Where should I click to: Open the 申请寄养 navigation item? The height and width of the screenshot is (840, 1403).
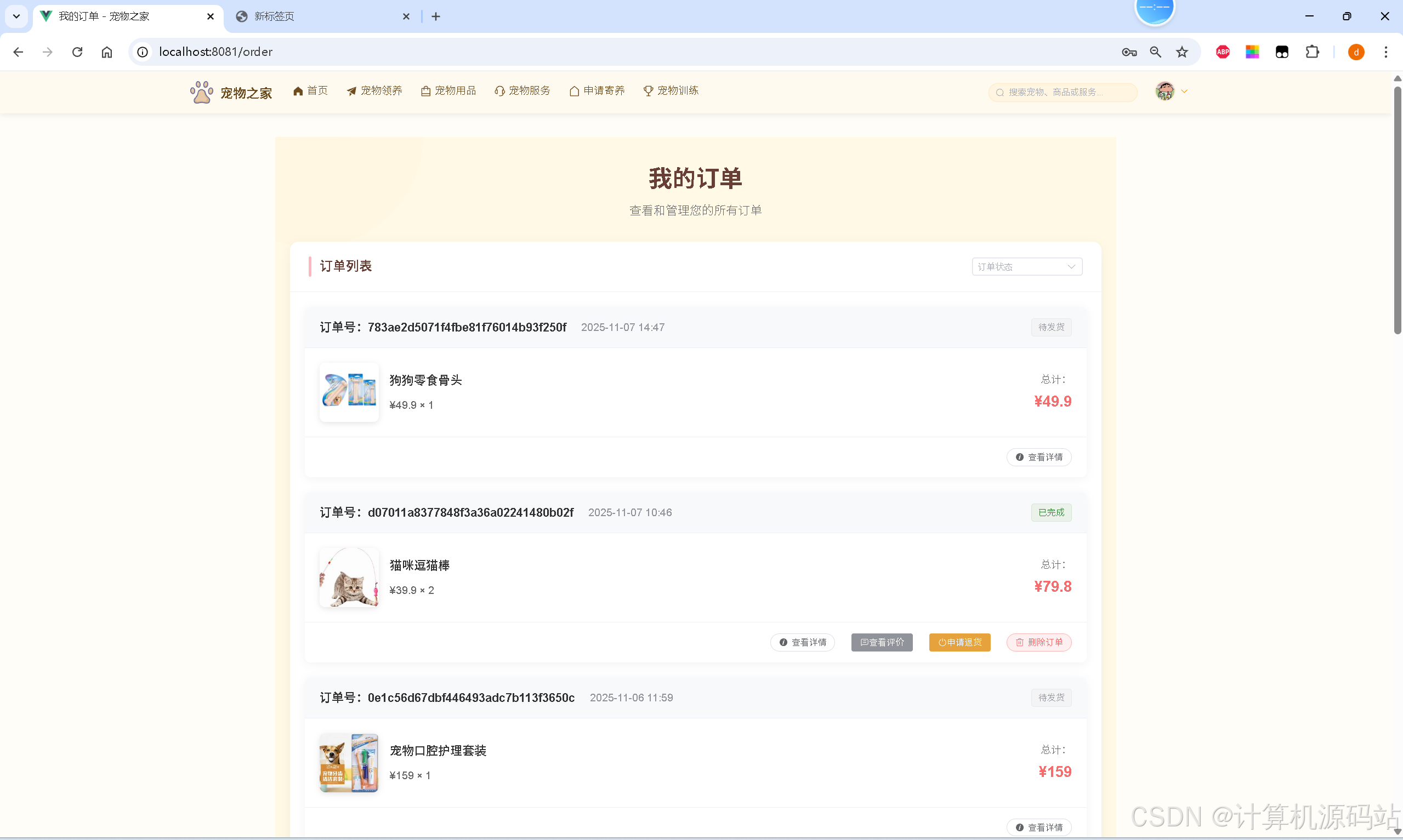pos(597,90)
